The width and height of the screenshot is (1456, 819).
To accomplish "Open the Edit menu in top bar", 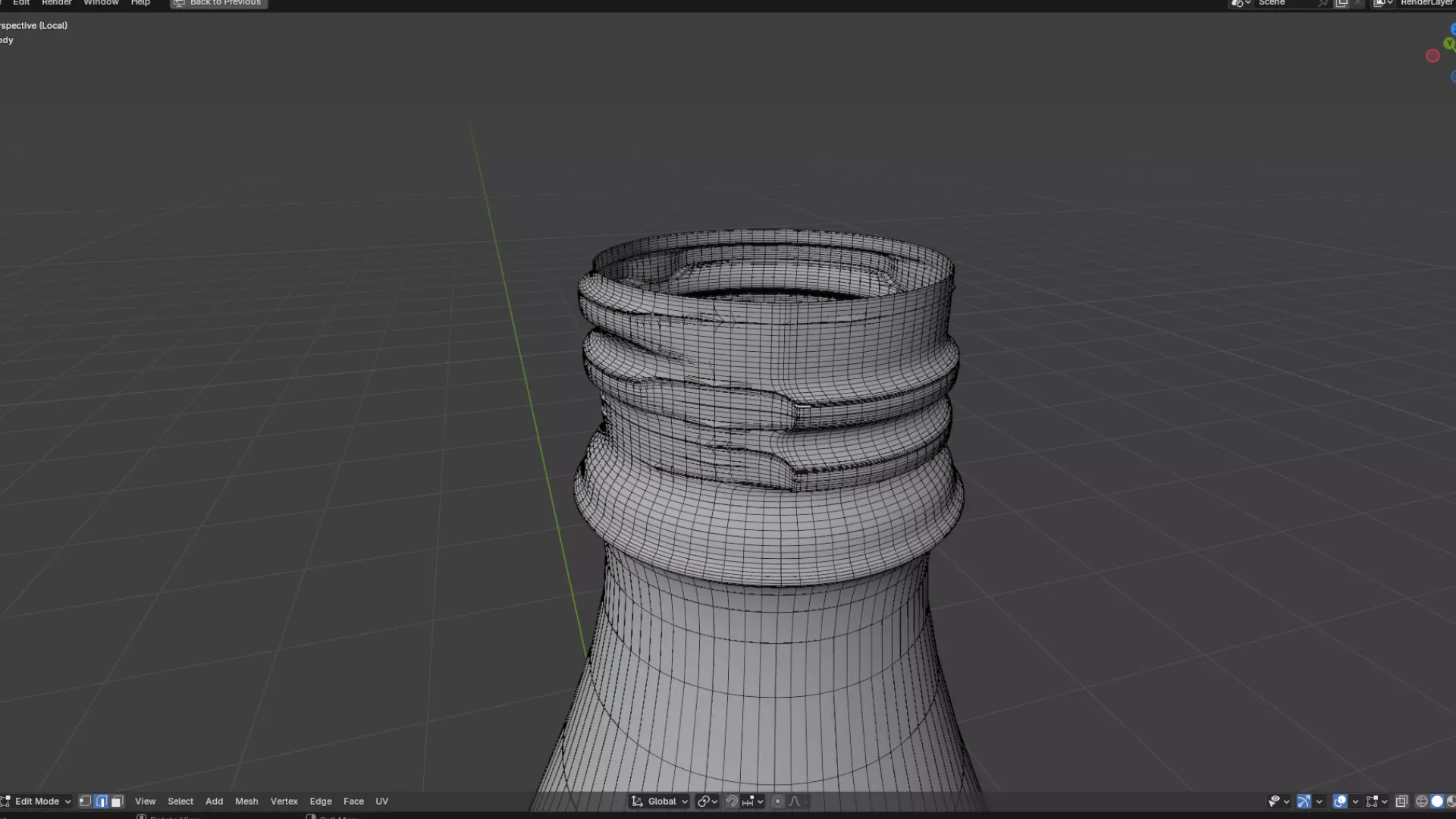I will (21, 3).
